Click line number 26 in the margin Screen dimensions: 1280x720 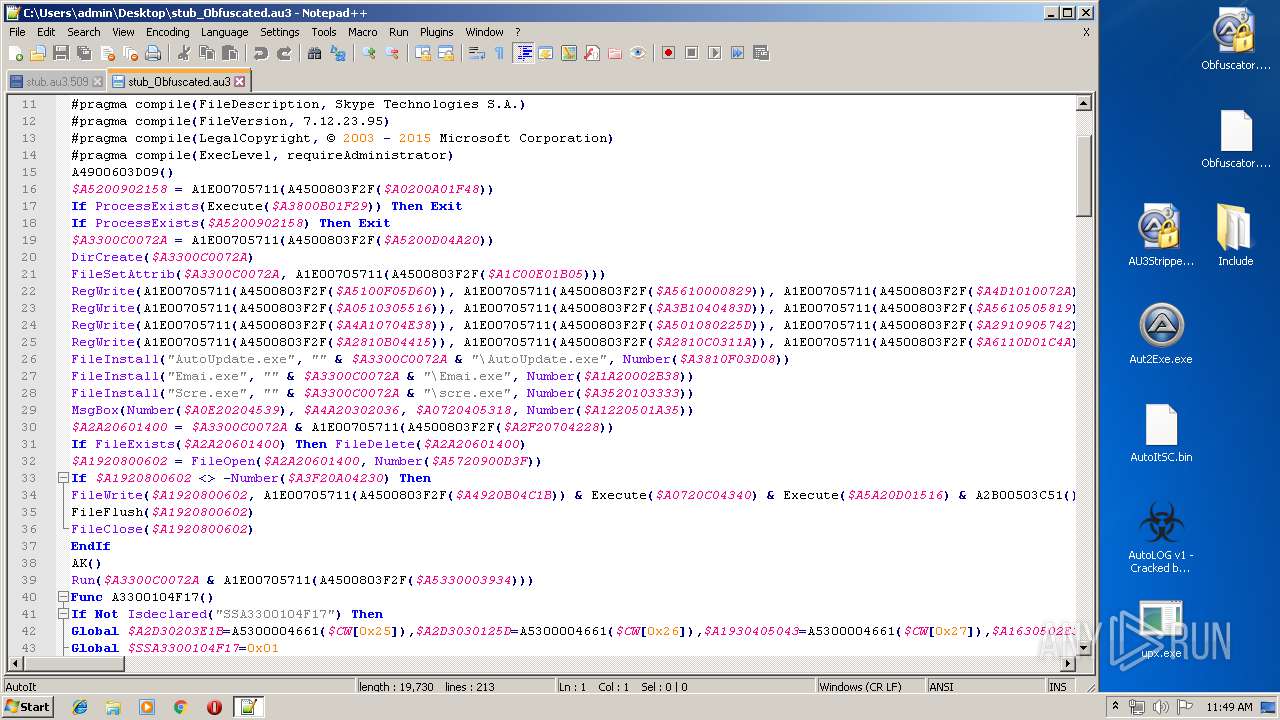[29, 359]
